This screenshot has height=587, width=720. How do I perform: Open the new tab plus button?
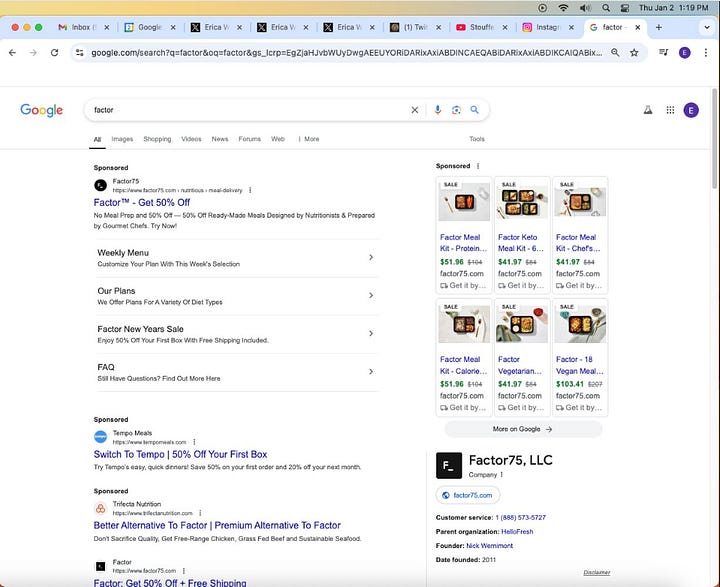[x=658, y=28]
